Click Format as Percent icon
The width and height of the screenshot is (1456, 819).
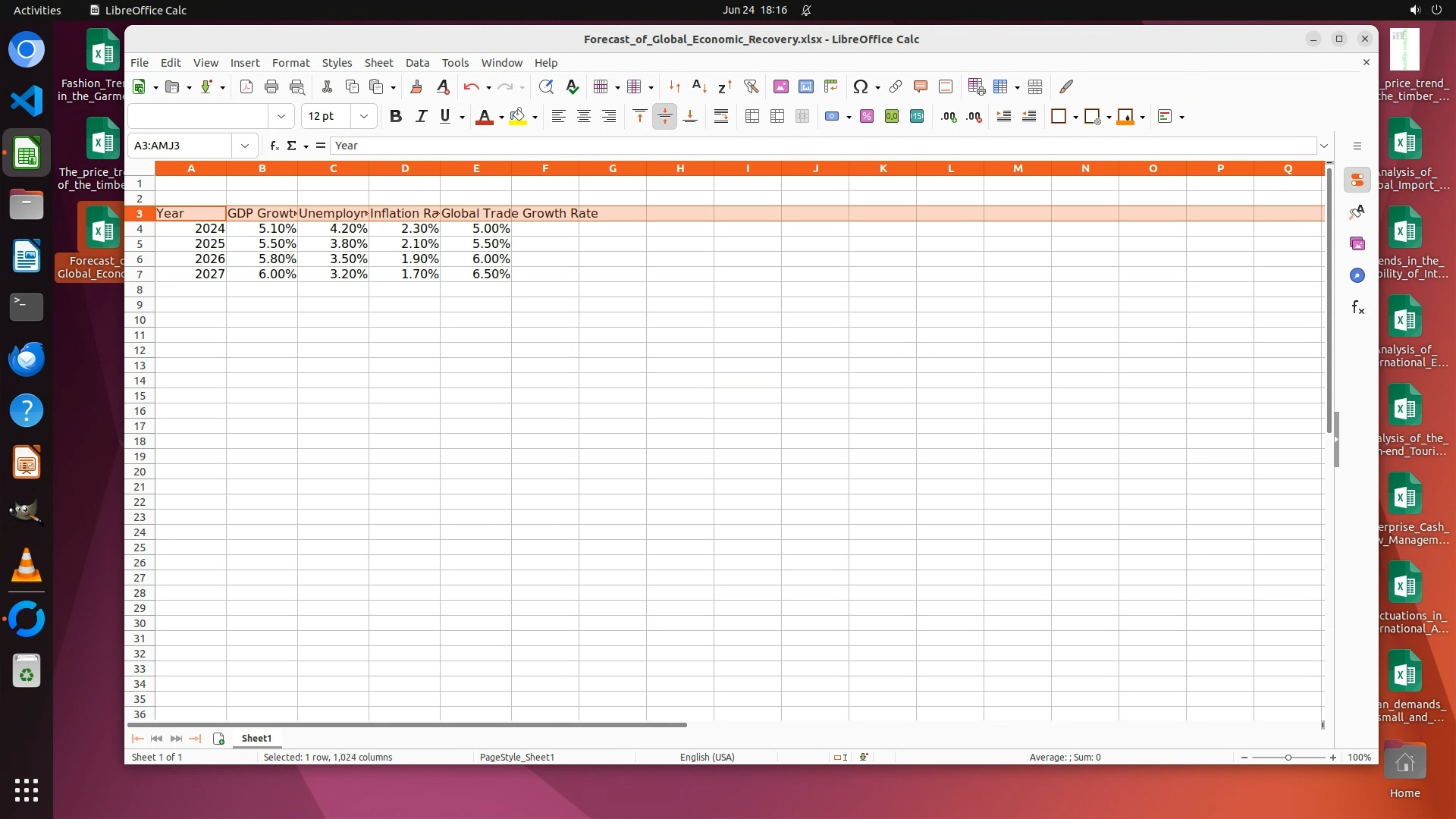pos(867,116)
